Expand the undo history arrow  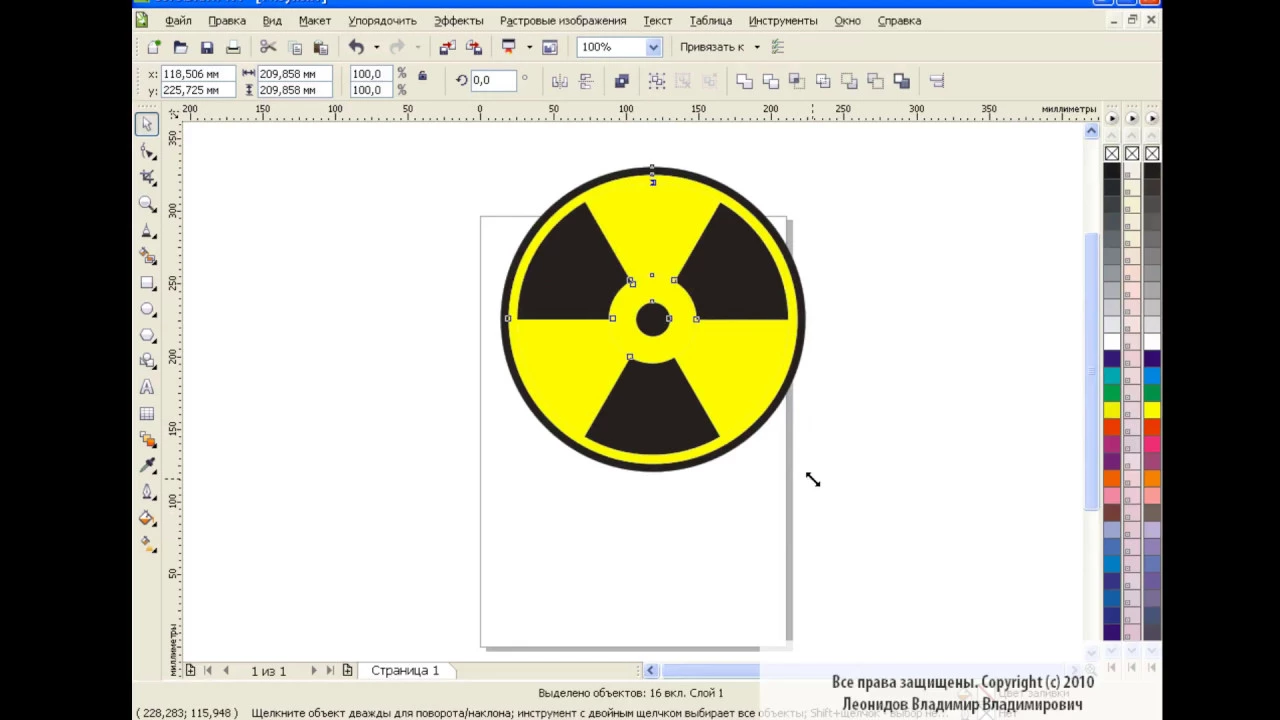click(377, 47)
